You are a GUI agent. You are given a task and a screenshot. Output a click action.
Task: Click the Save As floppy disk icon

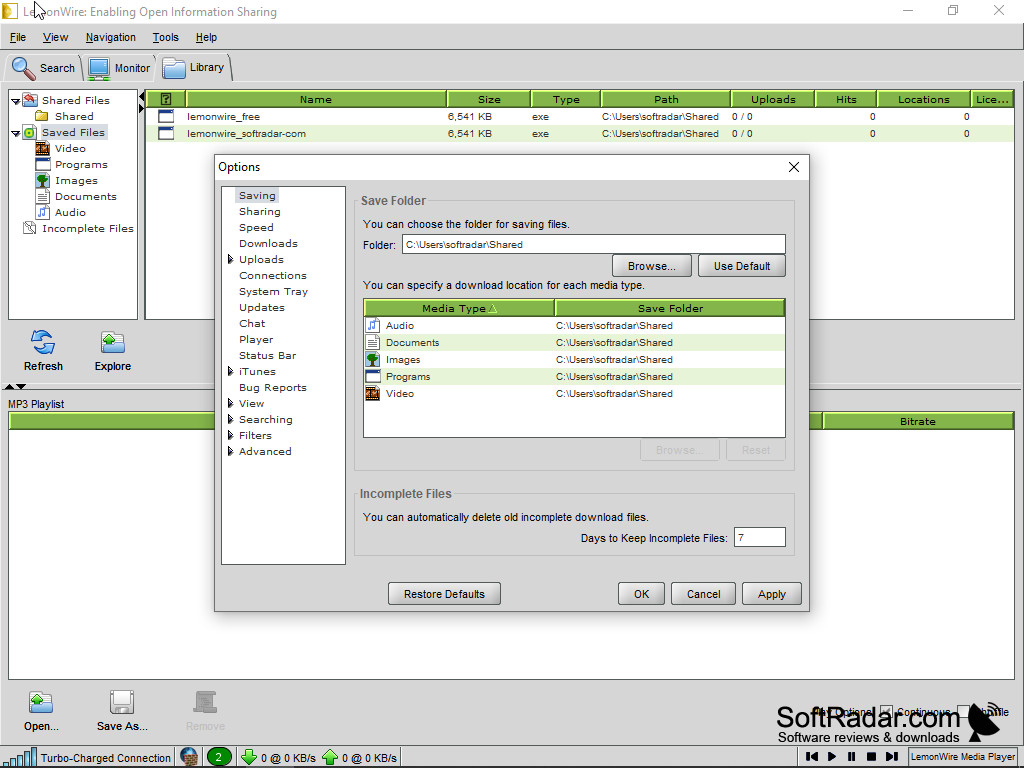(122, 703)
